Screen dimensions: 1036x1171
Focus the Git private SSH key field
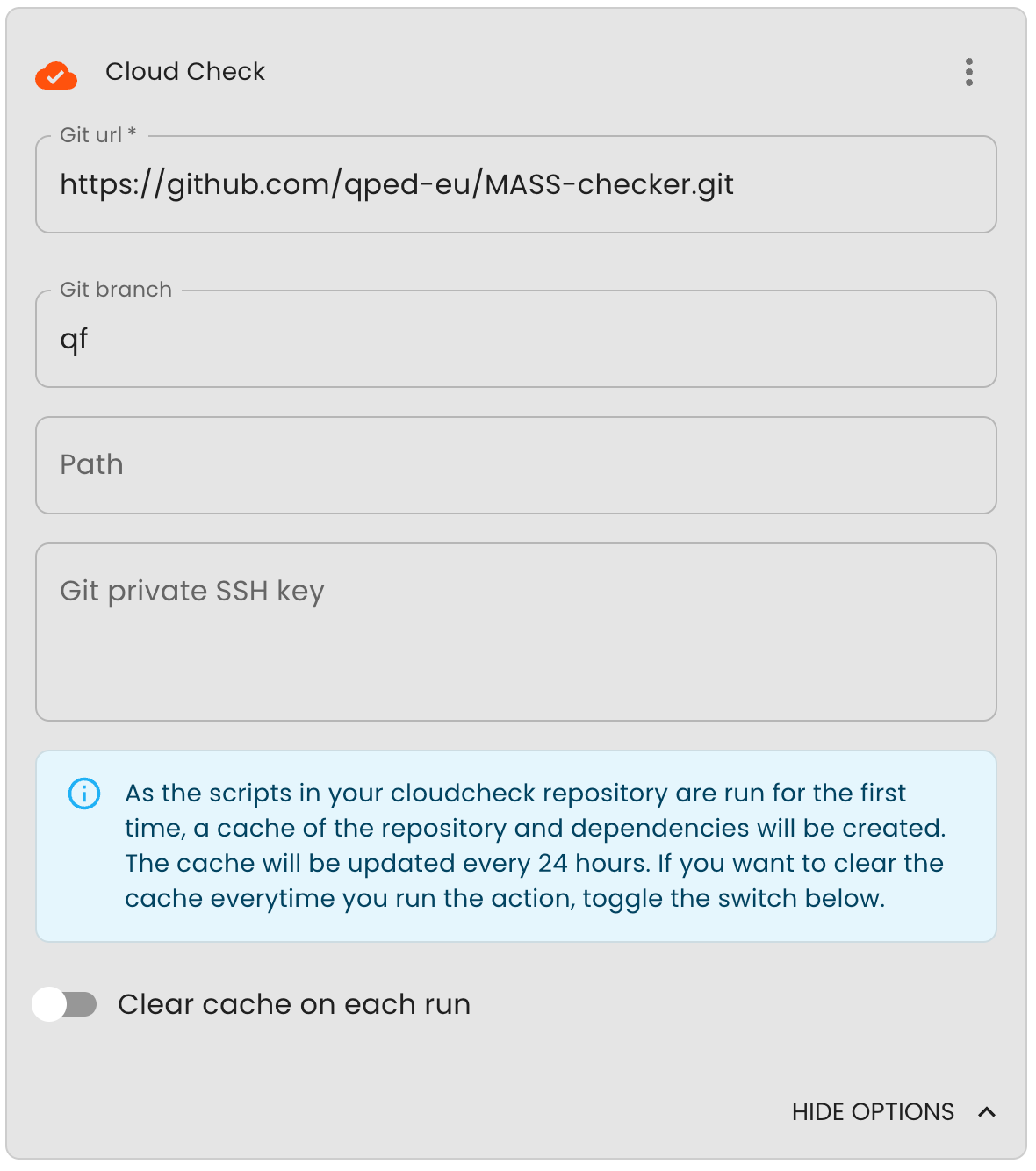tap(516, 632)
